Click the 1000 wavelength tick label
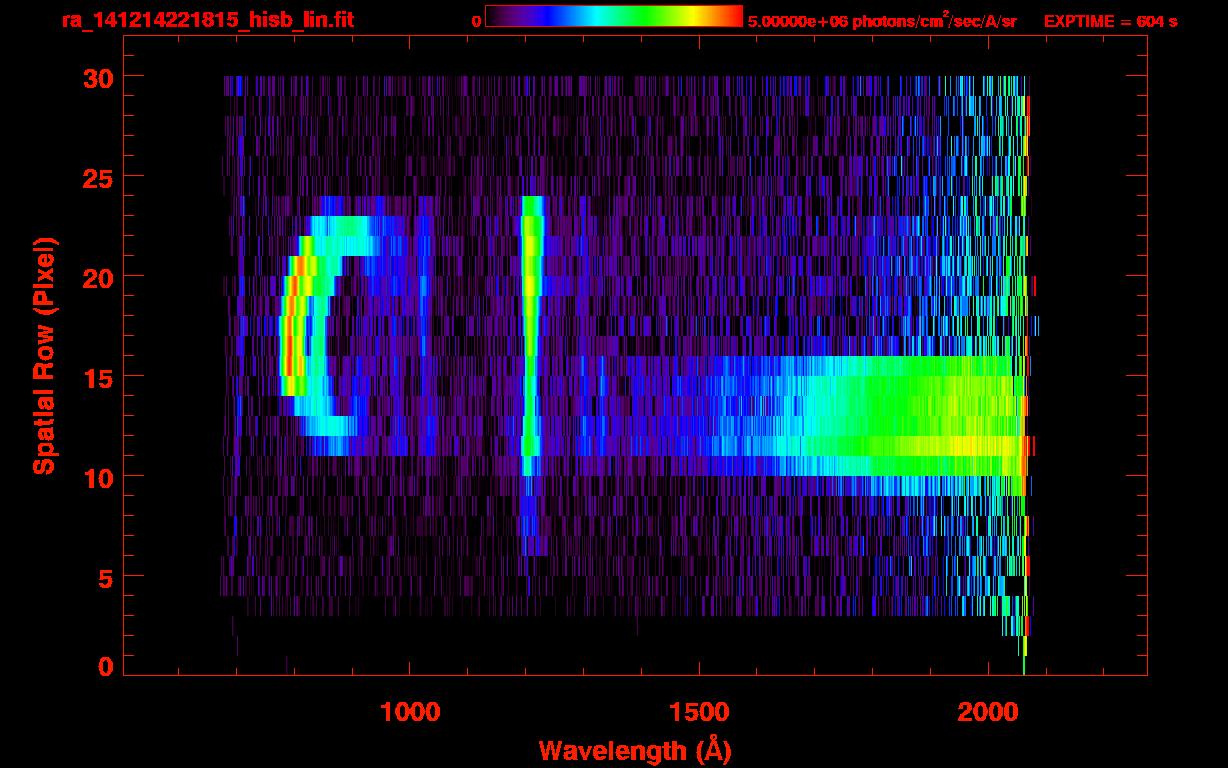The image size is (1228, 768). [x=410, y=712]
